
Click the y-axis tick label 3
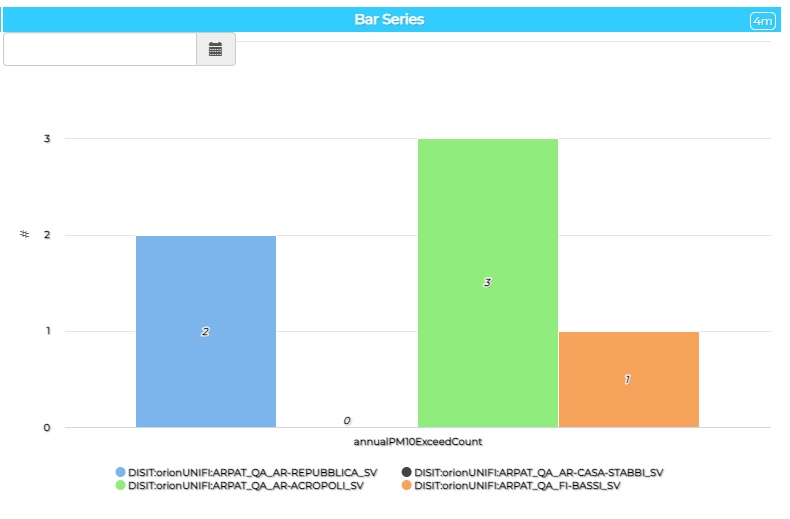[47, 139]
